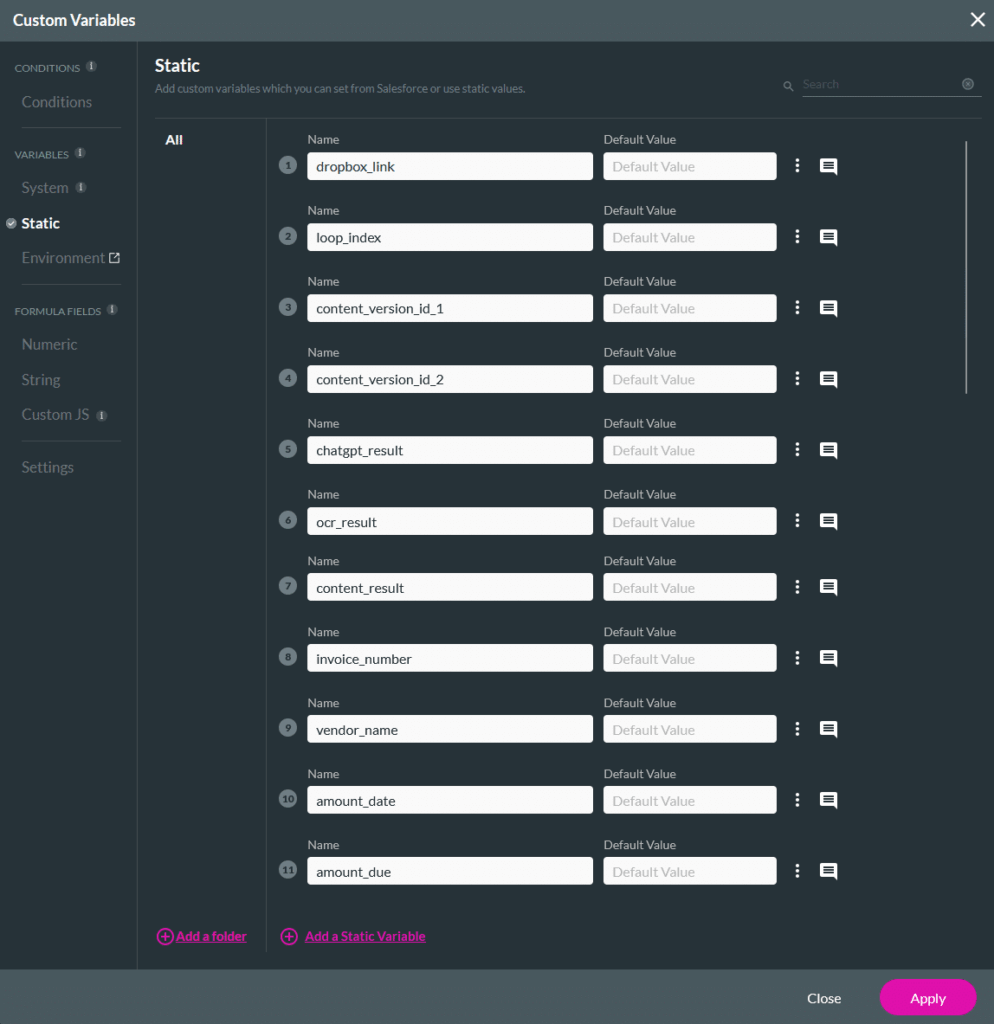Open comment icon for dropbox_link variable
The width and height of the screenshot is (994, 1024).
828,167
